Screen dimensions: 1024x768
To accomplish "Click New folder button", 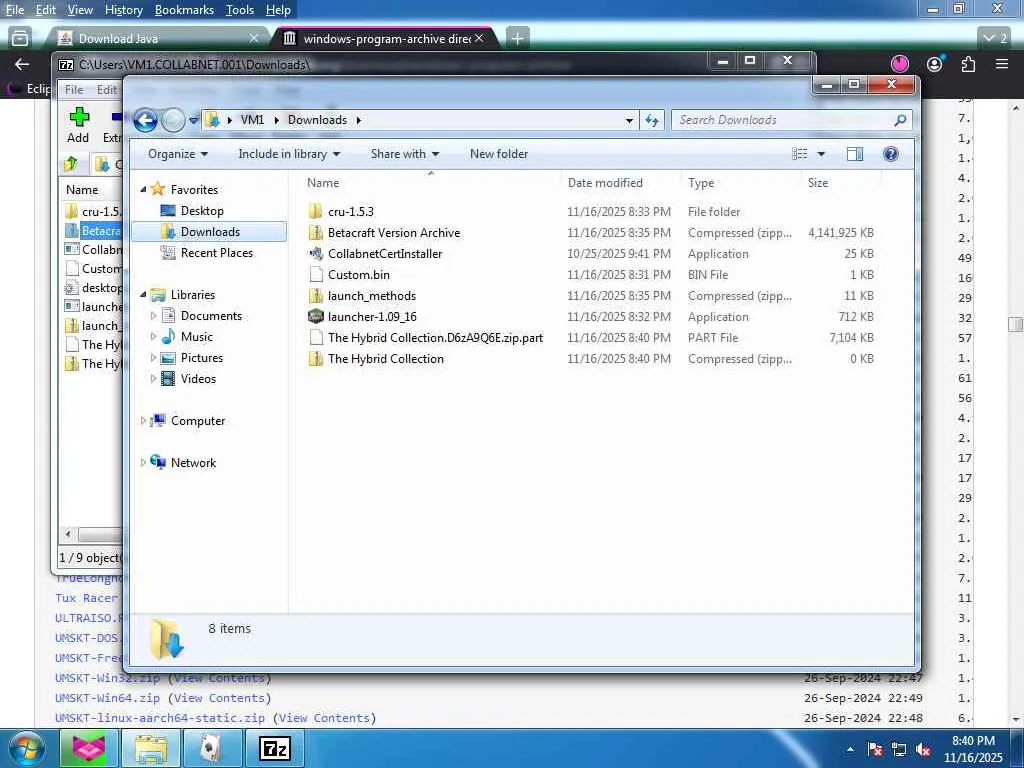I will tap(499, 154).
